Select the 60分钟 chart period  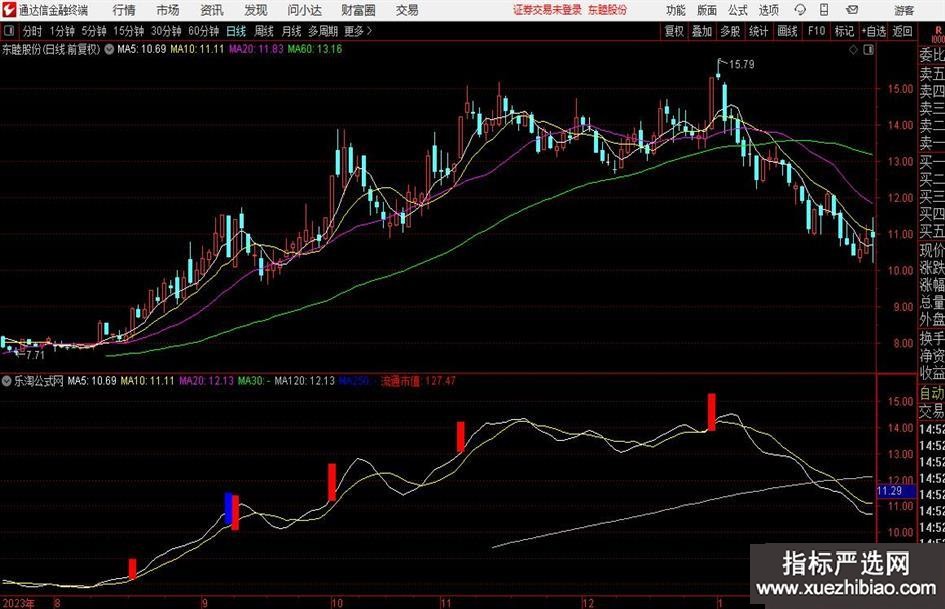point(202,31)
